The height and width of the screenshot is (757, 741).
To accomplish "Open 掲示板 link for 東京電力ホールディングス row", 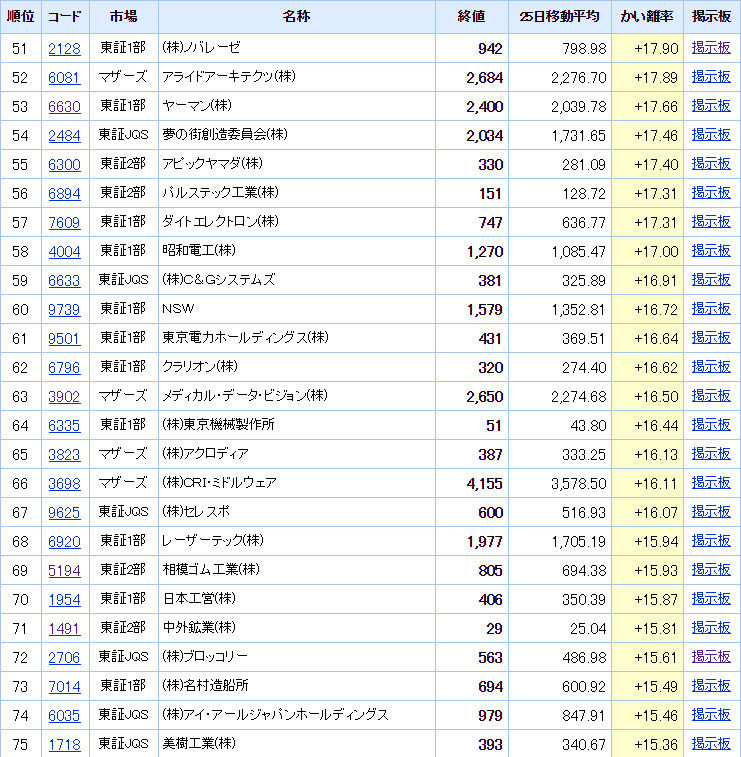I will 711,337.
